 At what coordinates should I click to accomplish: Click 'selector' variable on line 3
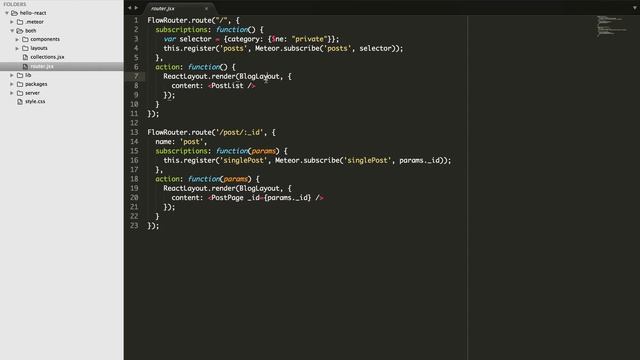point(196,39)
